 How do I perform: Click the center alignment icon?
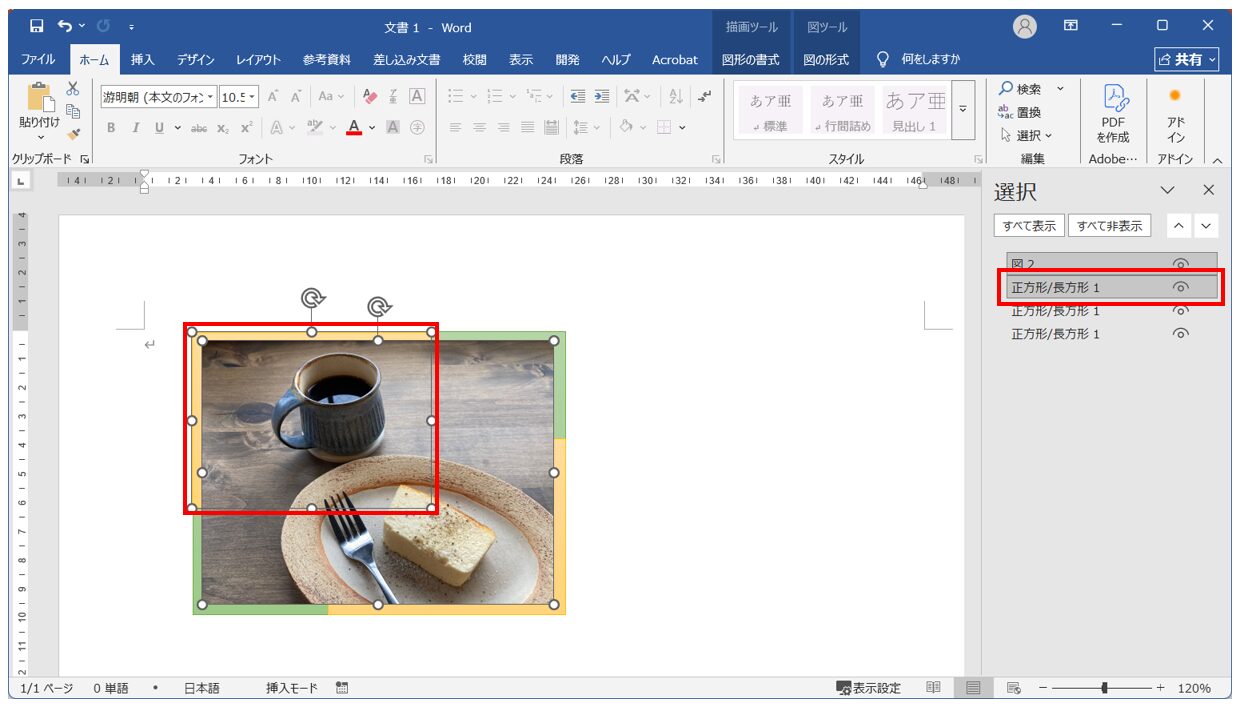coord(479,128)
